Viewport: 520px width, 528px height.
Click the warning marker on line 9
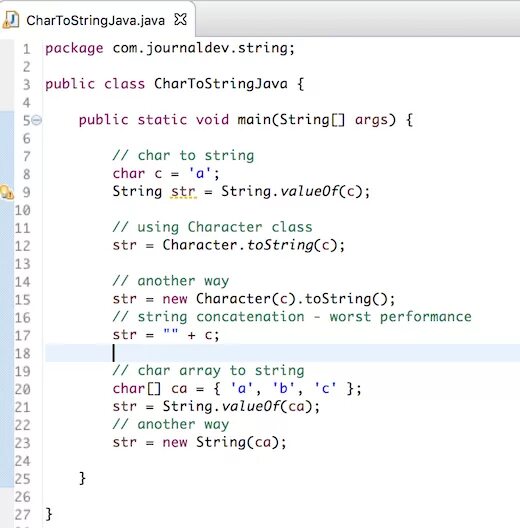coord(7,192)
